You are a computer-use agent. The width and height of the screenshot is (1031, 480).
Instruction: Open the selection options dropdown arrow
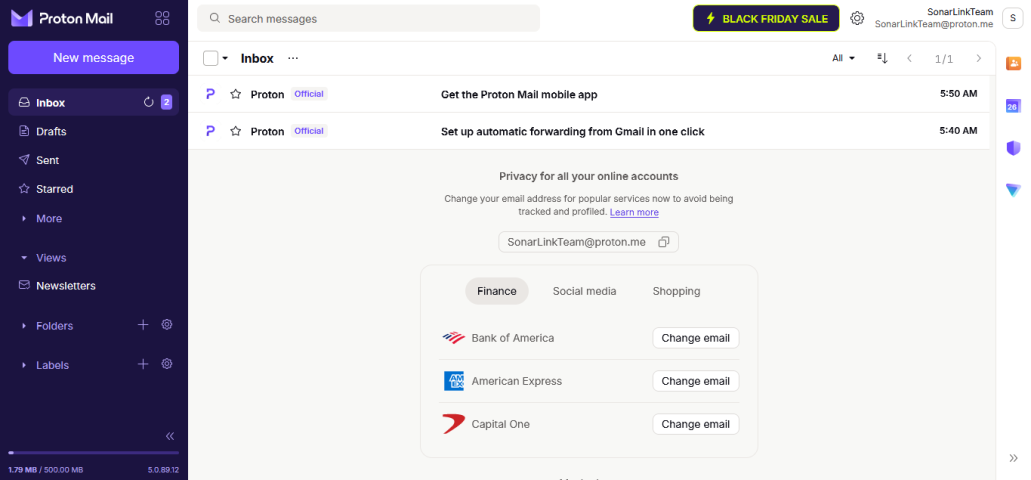click(225, 59)
